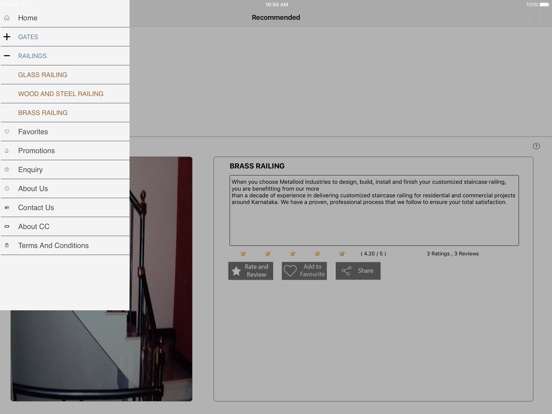Click the third rating star

click(293, 253)
